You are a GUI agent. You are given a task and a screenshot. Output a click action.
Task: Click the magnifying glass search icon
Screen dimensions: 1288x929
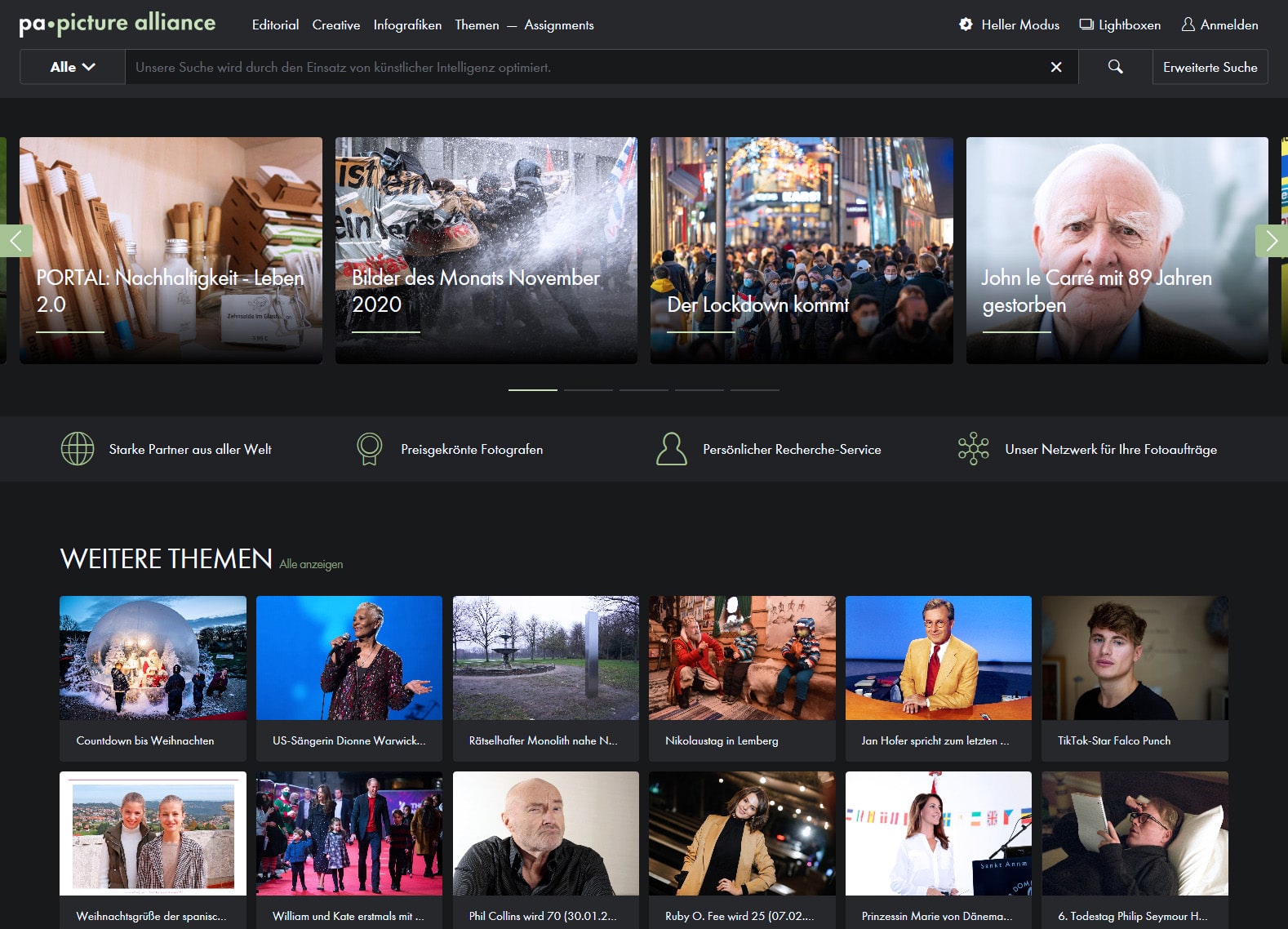pos(1115,67)
